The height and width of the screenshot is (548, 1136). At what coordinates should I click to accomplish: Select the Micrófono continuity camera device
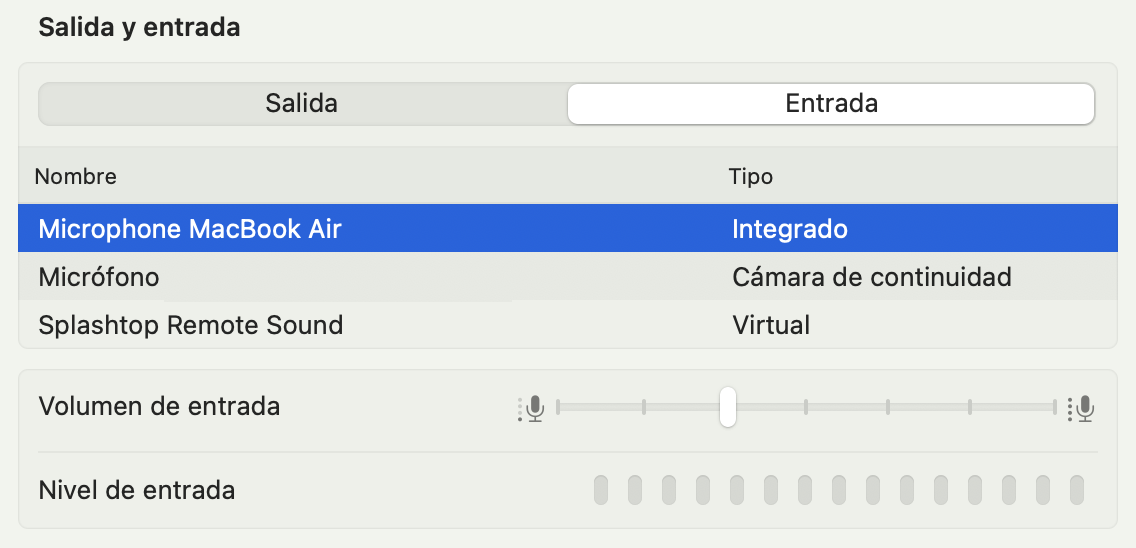[568, 276]
